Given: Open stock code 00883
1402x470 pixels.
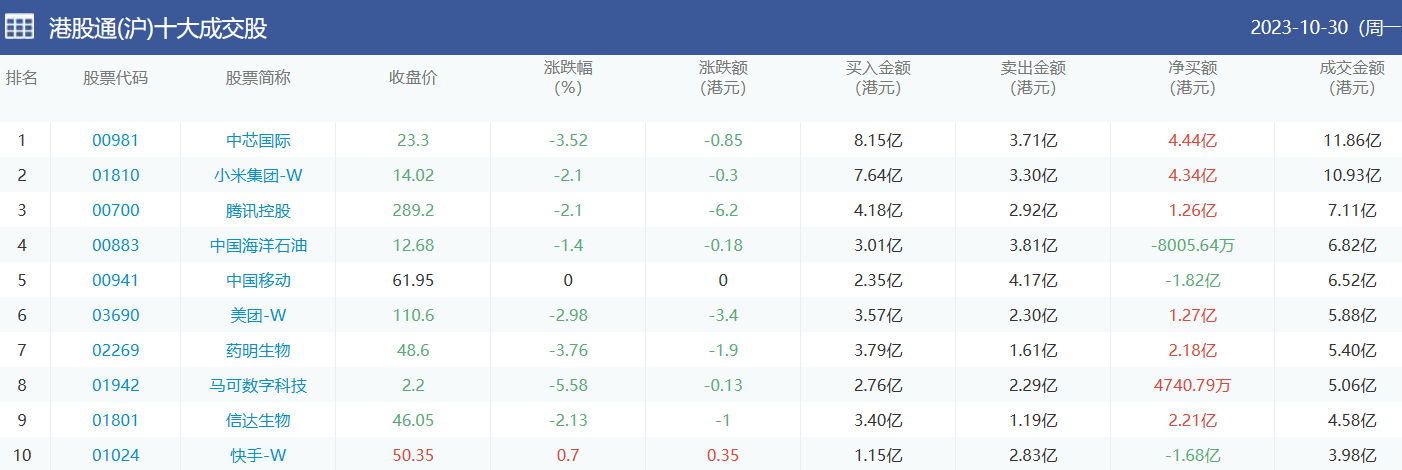Looking at the screenshot, I should [x=115, y=246].
